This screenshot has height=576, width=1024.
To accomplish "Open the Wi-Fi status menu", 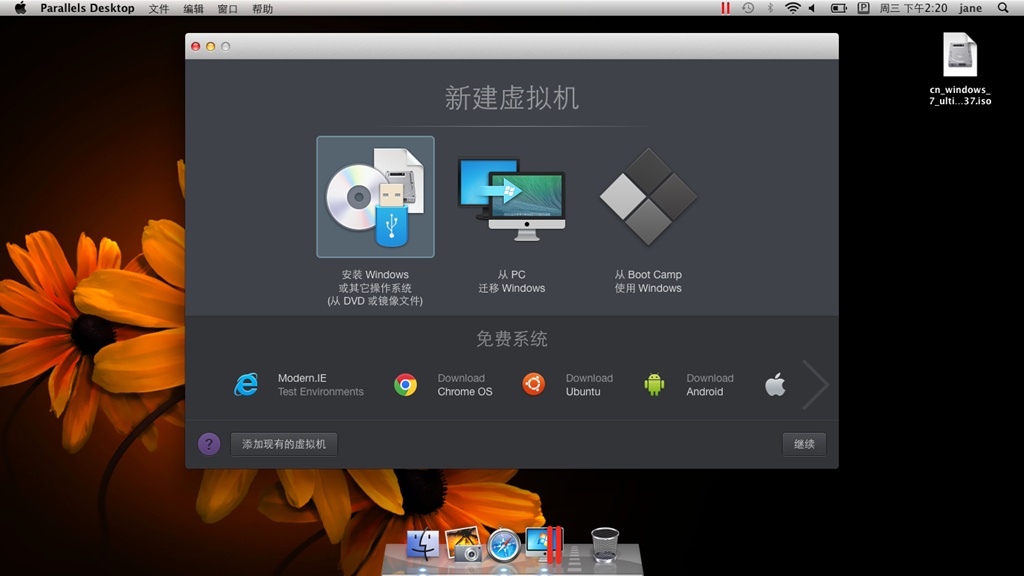I will [x=793, y=8].
